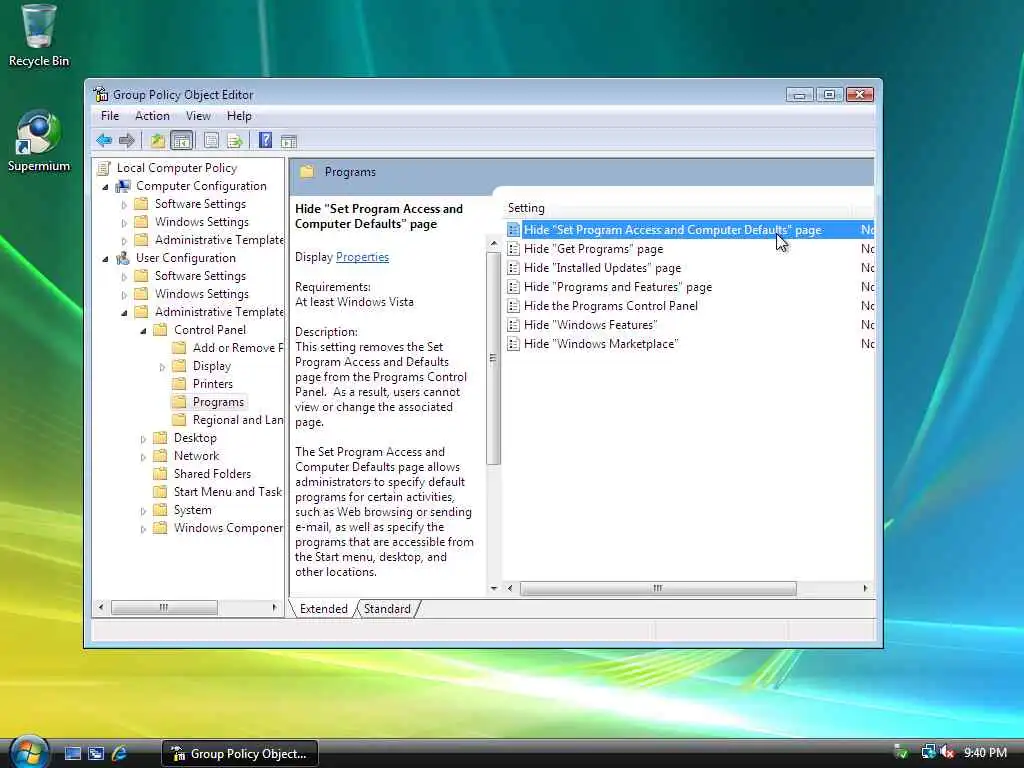Select Hide "Windows Features" setting

click(590, 325)
